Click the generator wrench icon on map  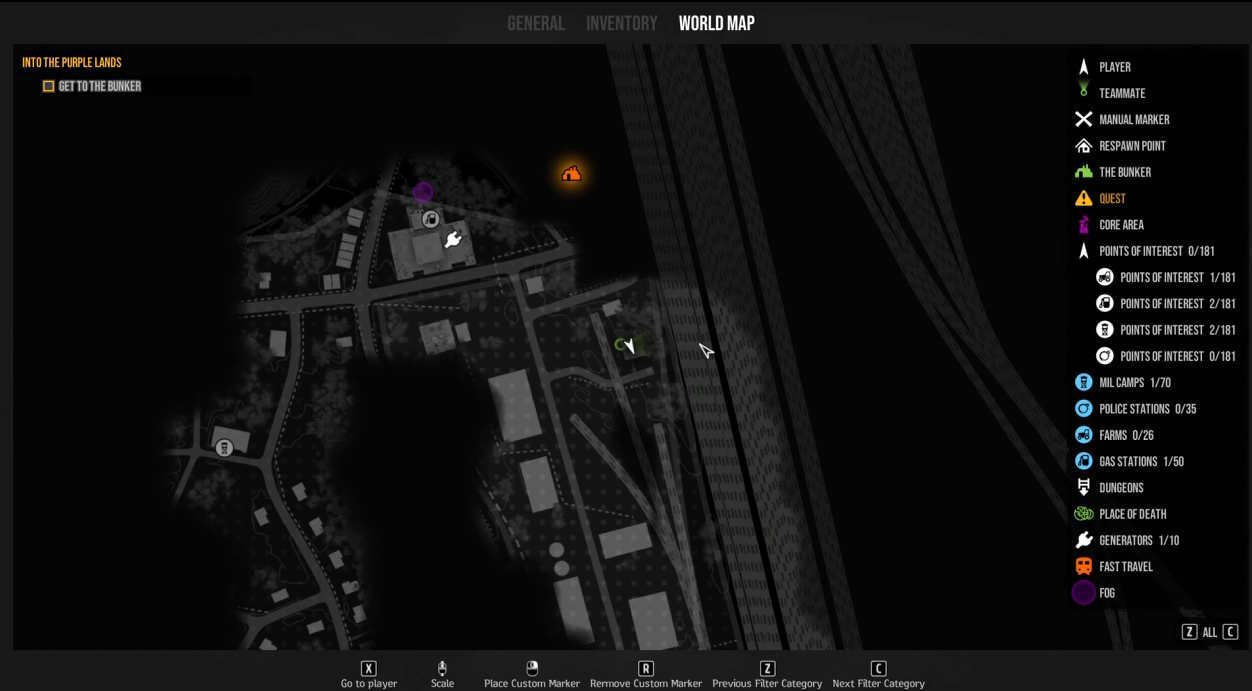pyautogui.click(x=452, y=240)
